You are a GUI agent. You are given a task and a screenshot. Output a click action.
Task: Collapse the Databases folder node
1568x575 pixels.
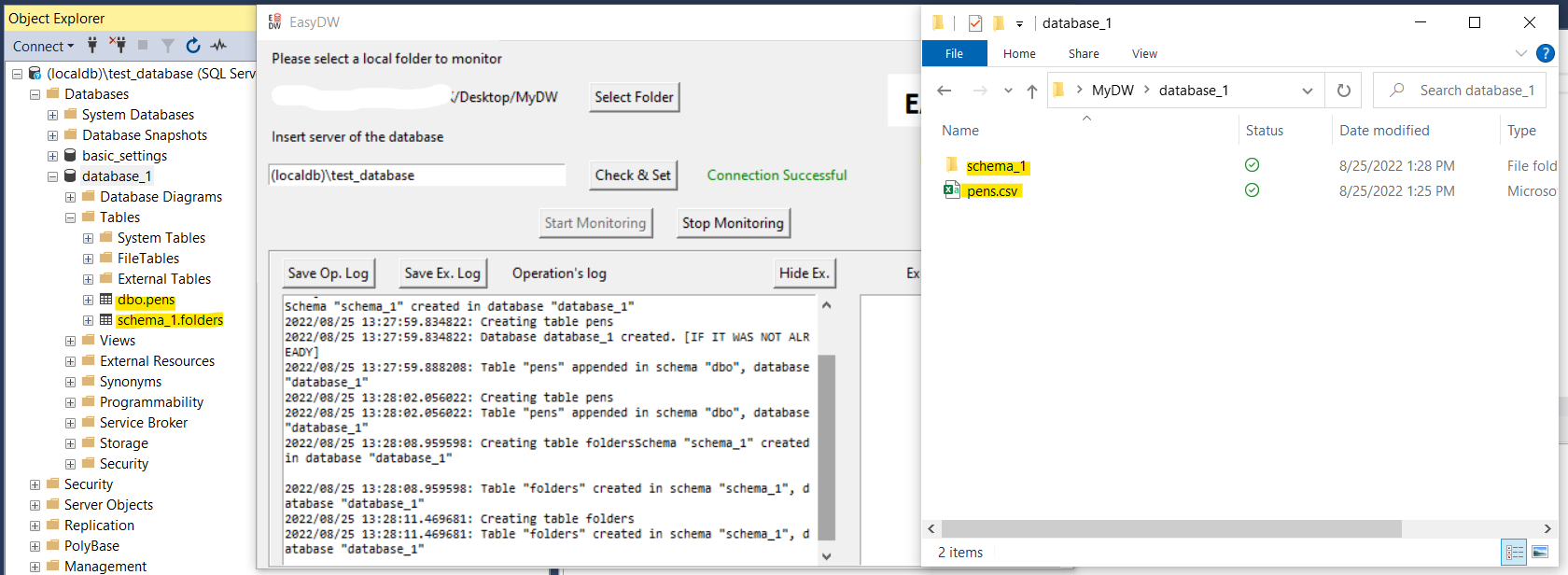pyautogui.click(x=35, y=94)
